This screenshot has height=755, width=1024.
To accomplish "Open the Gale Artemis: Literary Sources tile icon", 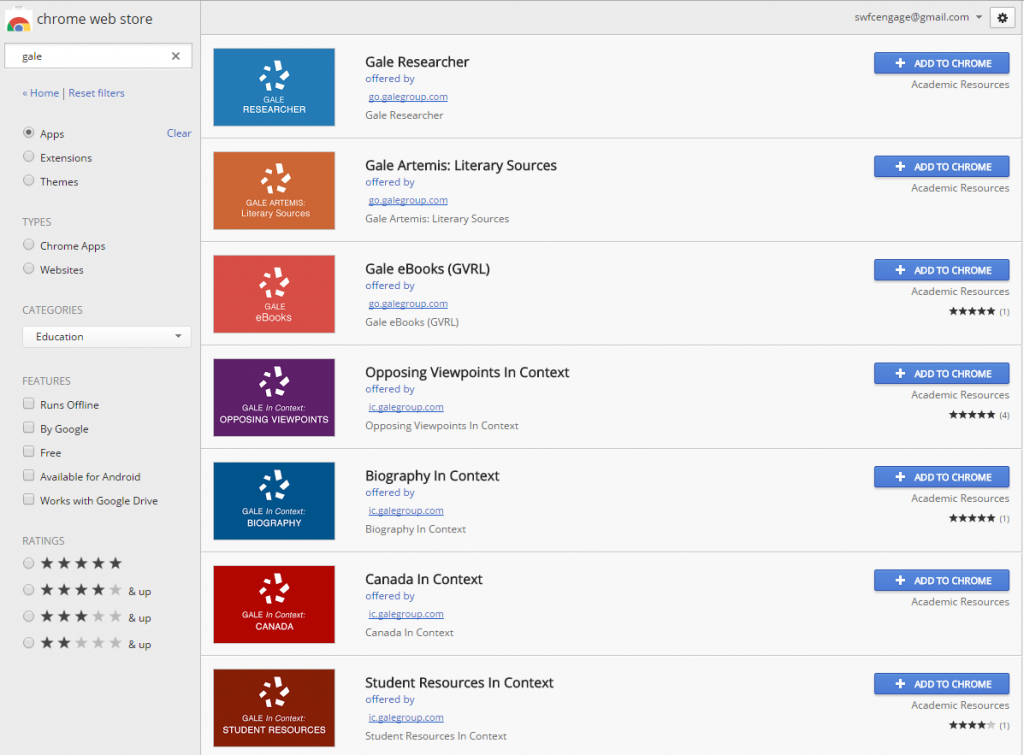I will point(273,190).
